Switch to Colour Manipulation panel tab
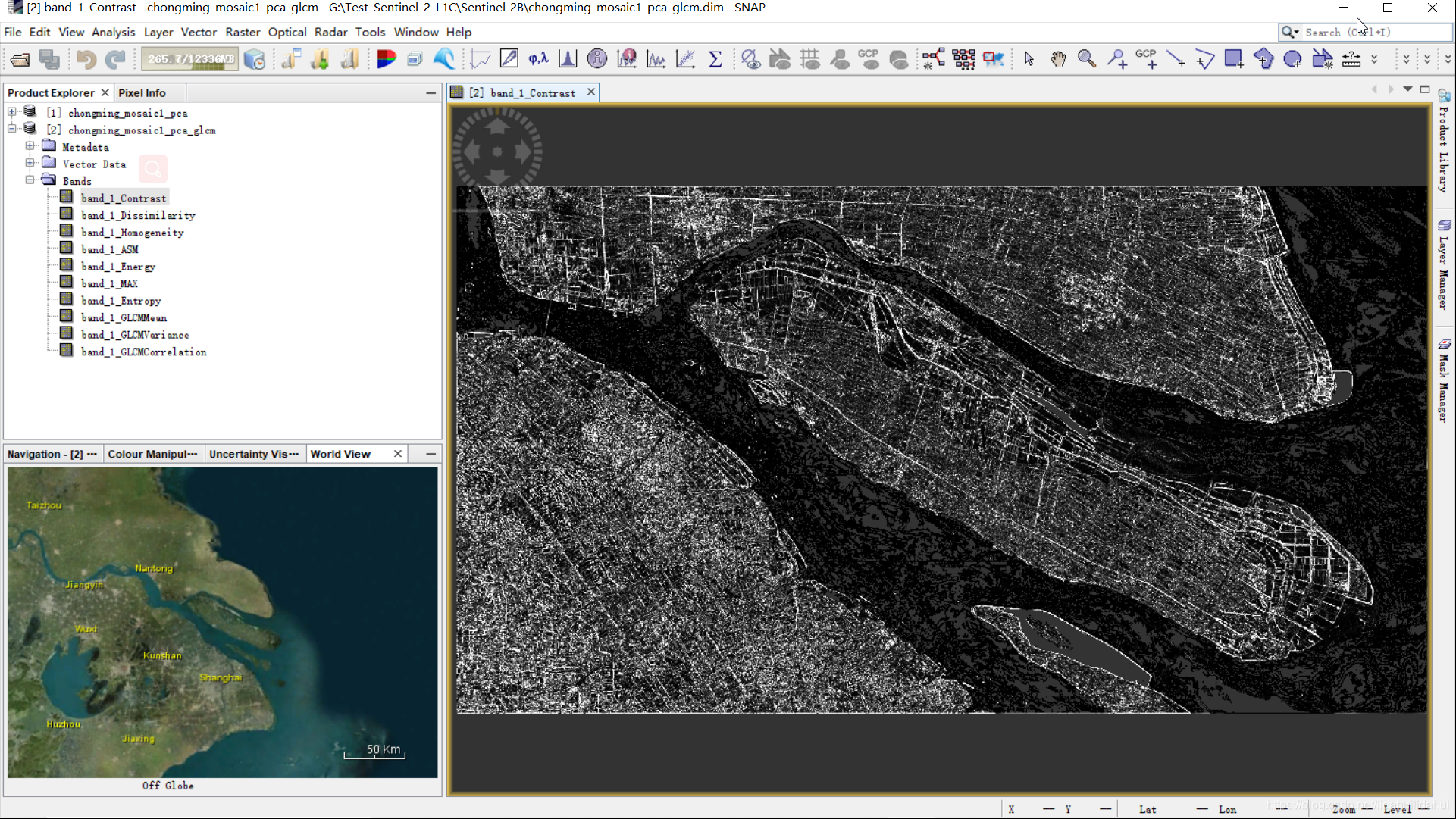This screenshot has width=1456, height=819. pos(152,453)
